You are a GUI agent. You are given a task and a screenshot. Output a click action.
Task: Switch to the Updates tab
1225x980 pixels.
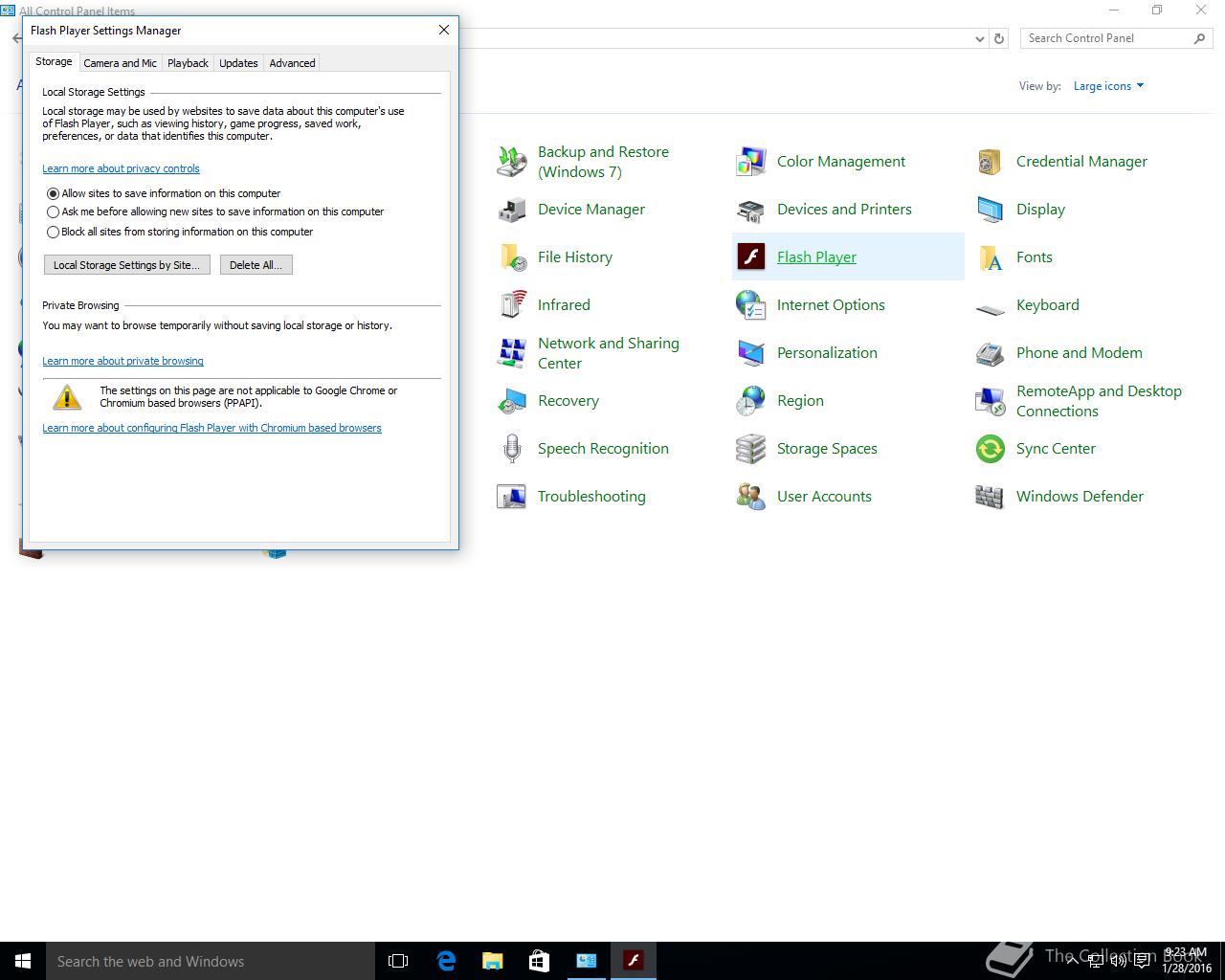point(238,63)
